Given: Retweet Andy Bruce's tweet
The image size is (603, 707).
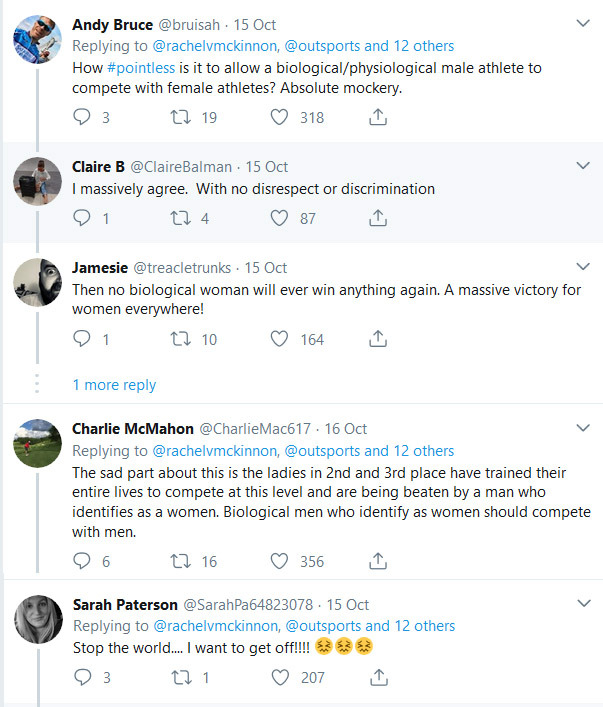Looking at the screenshot, I should point(181,117).
